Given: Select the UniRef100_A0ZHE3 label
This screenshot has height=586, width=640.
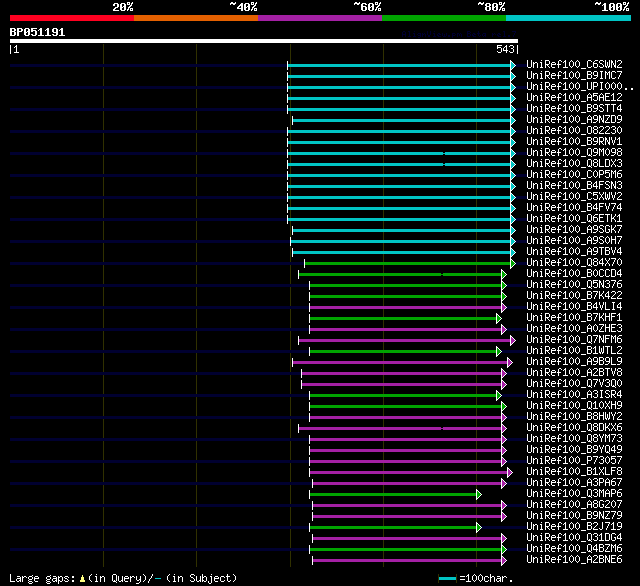Looking at the screenshot, I should [x=574, y=329].
